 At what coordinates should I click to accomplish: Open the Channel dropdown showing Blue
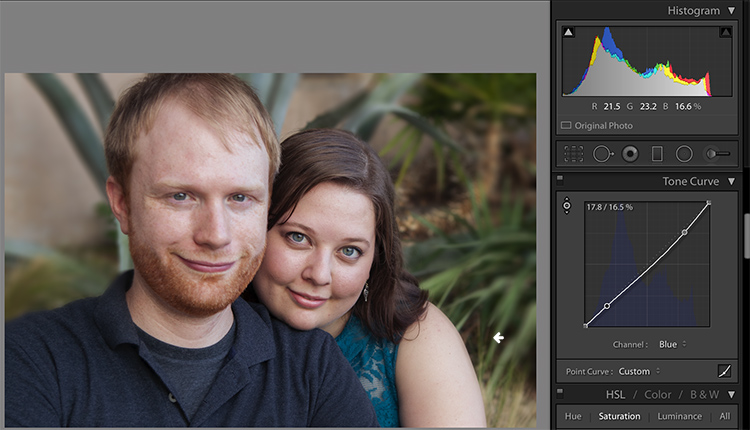click(x=672, y=344)
